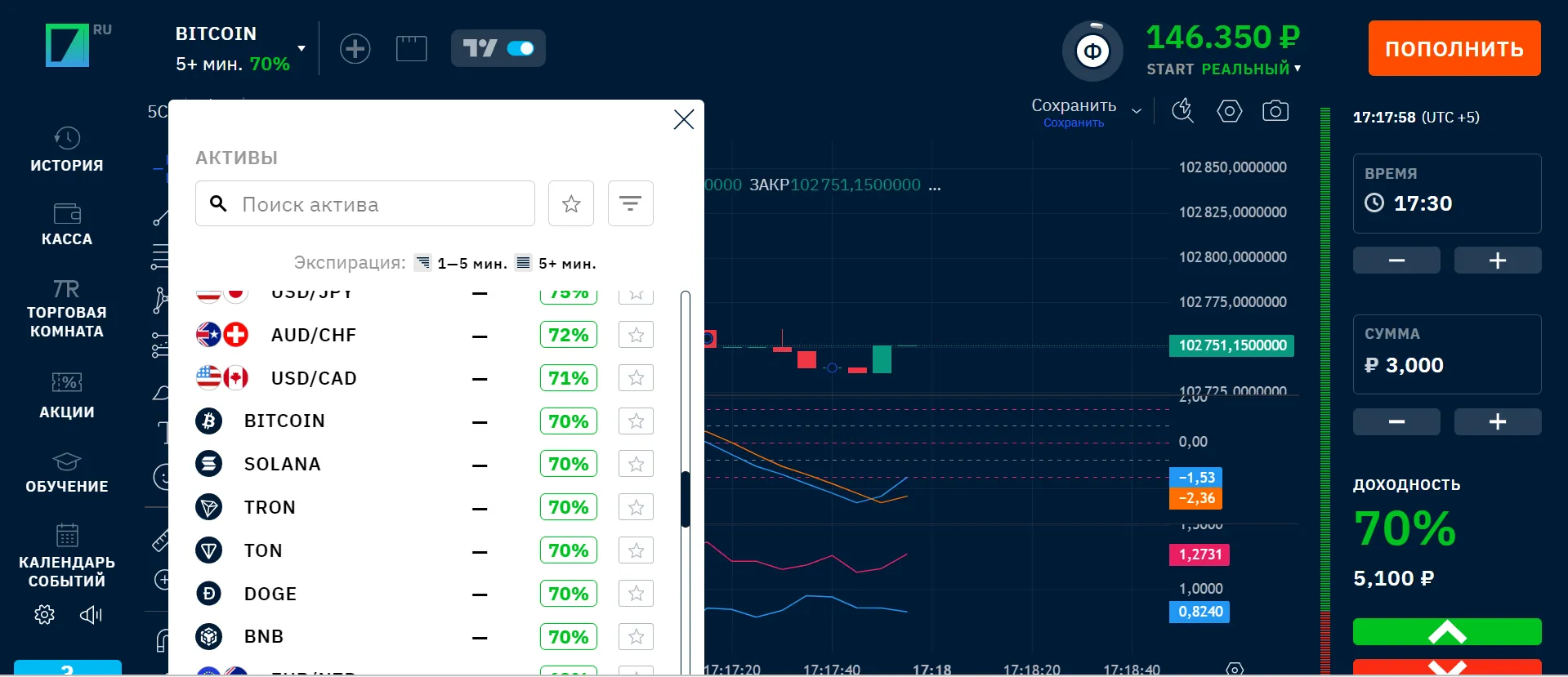Viewport: 1568px width, 677px height.
Task: Choose DOGE in the assets list
Action: 270,594
